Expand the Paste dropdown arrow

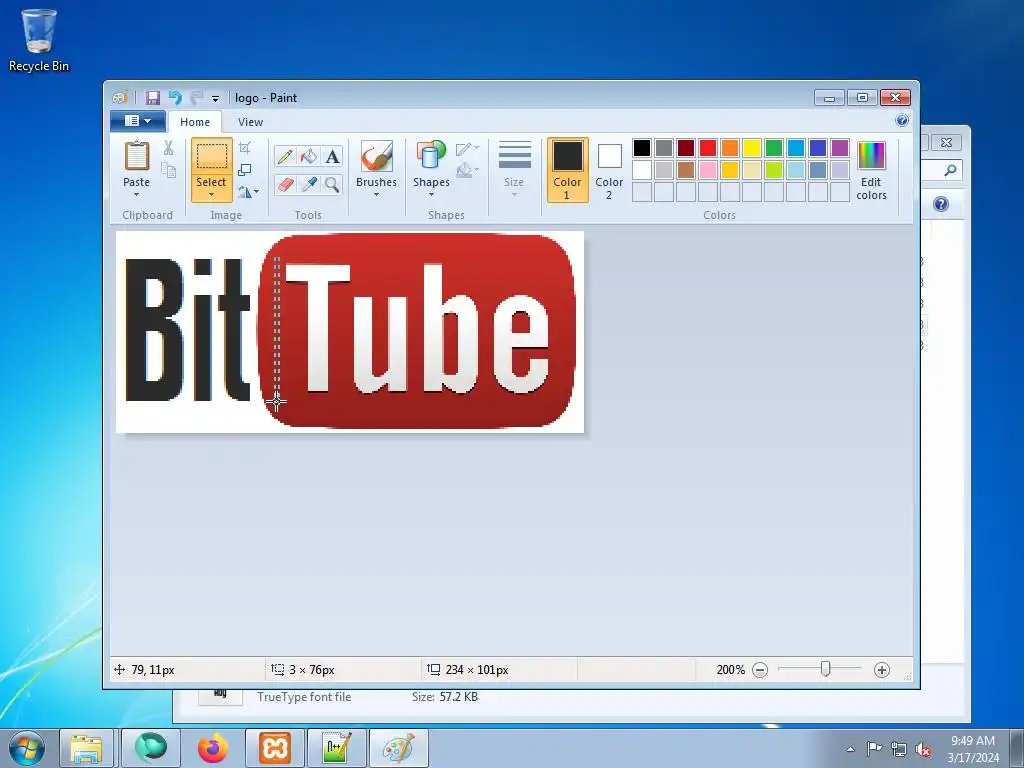pyautogui.click(x=136, y=195)
